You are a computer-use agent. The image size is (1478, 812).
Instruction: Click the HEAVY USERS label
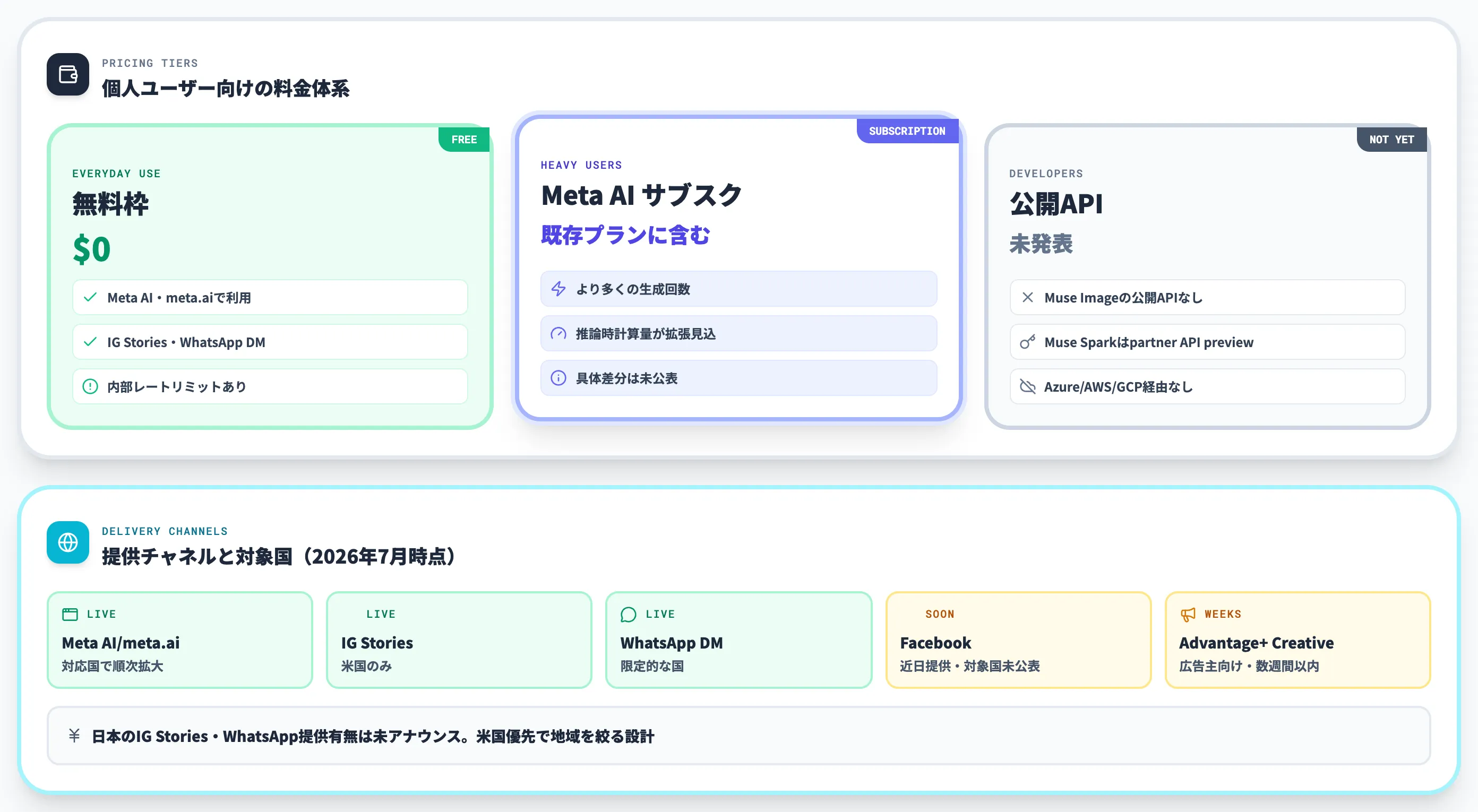tap(581, 165)
